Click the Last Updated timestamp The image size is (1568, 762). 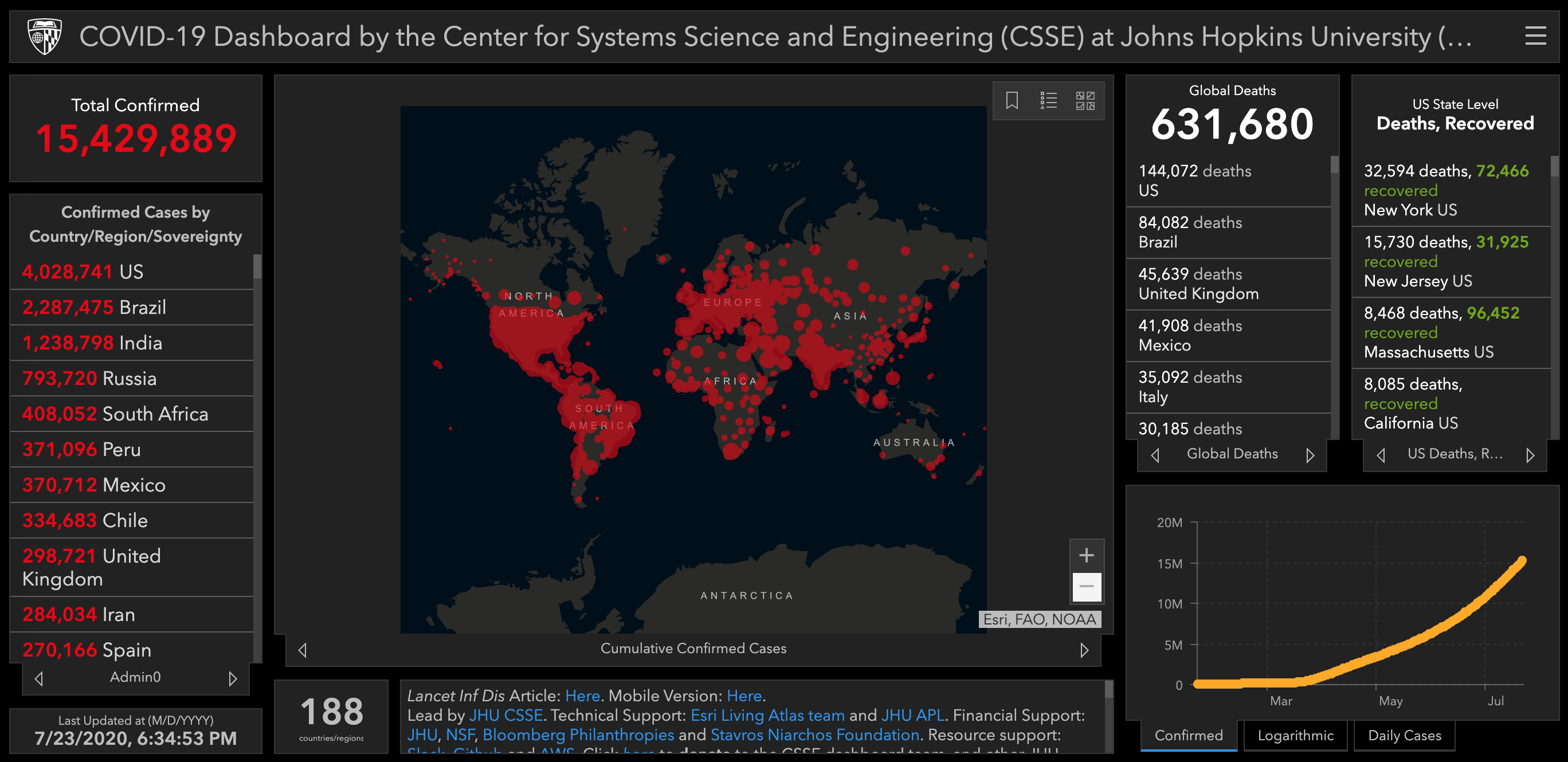tap(136, 738)
